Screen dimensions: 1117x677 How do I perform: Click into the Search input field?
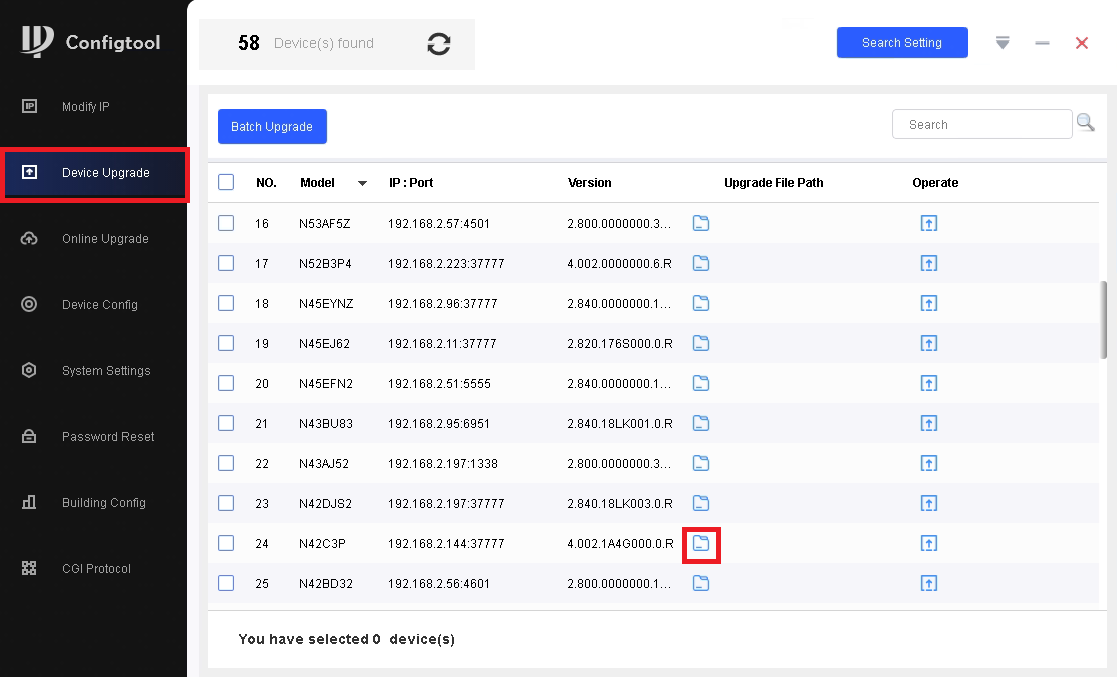(980, 125)
